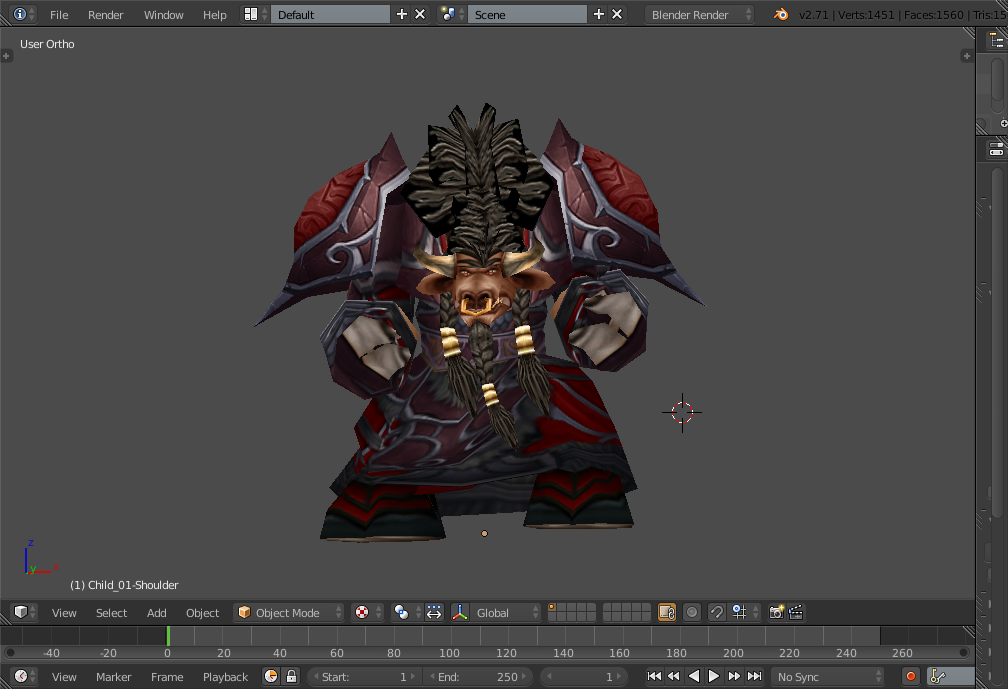Open the 3D View's View menu
The image size is (1008, 689).
tap(64, 613)
